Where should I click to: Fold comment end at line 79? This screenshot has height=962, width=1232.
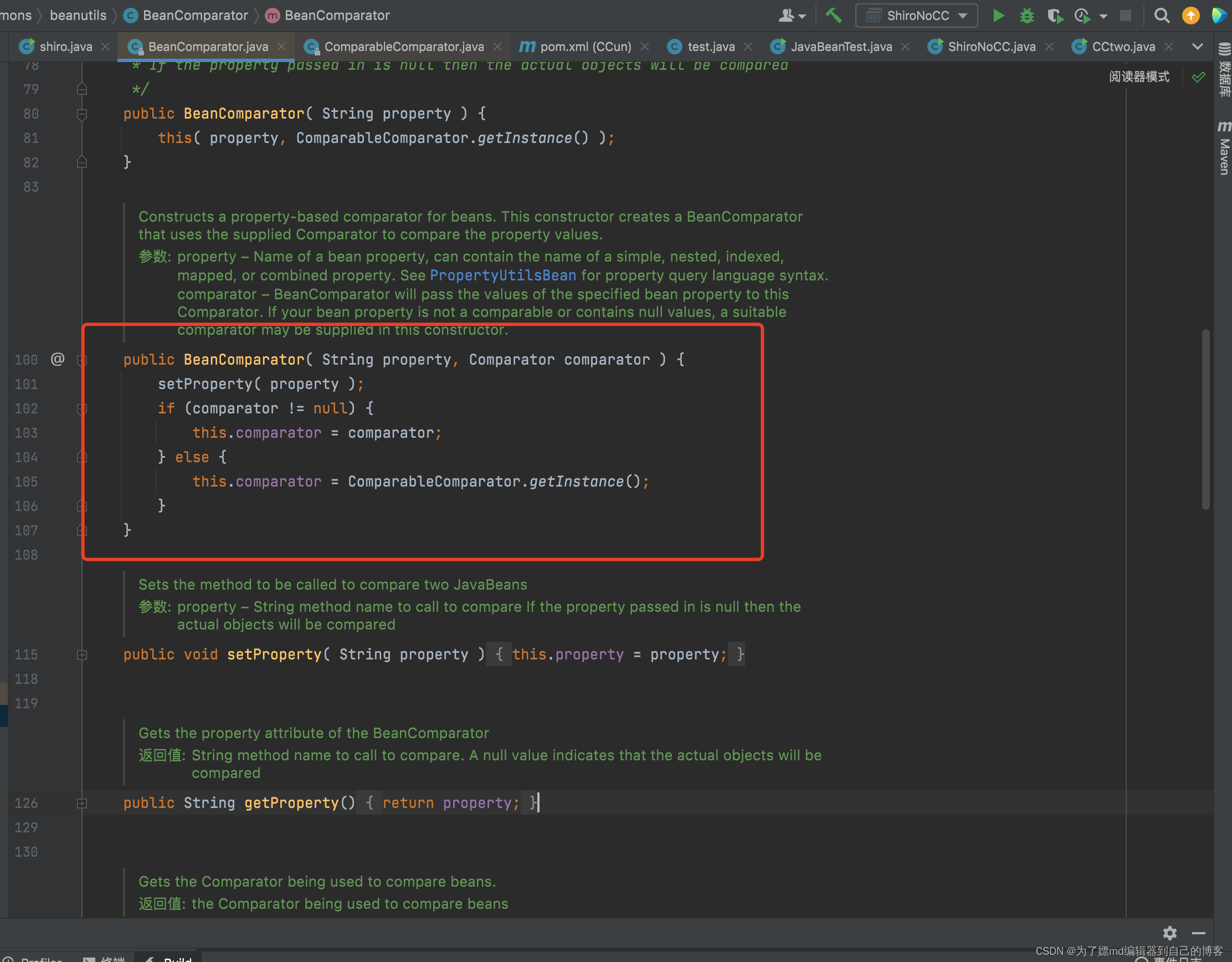(x=82, y=89)
